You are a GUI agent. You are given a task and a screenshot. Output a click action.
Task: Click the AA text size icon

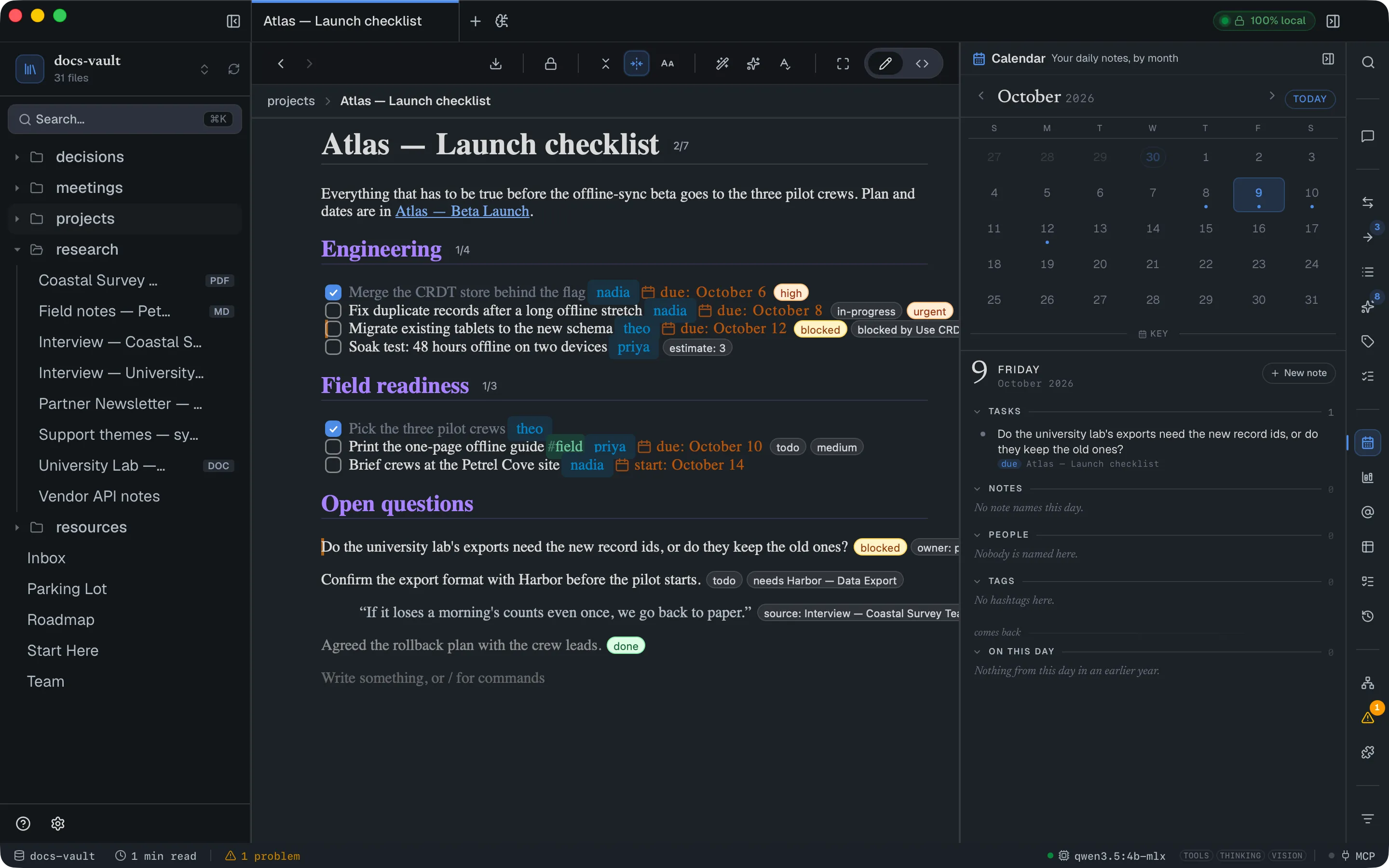click(667, 64)
